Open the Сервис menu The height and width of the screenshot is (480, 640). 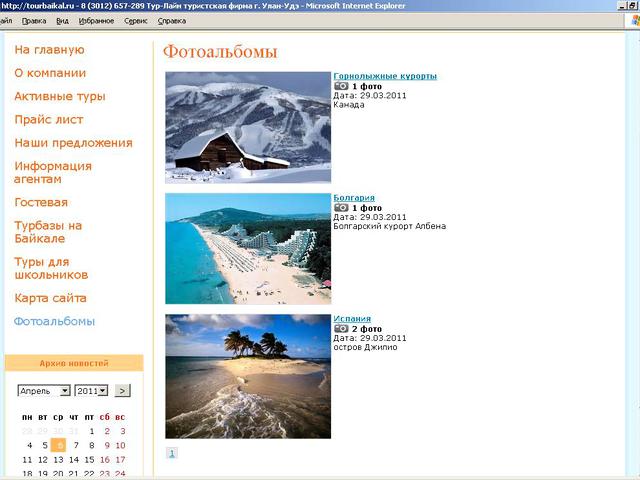(x=135, y=20)
